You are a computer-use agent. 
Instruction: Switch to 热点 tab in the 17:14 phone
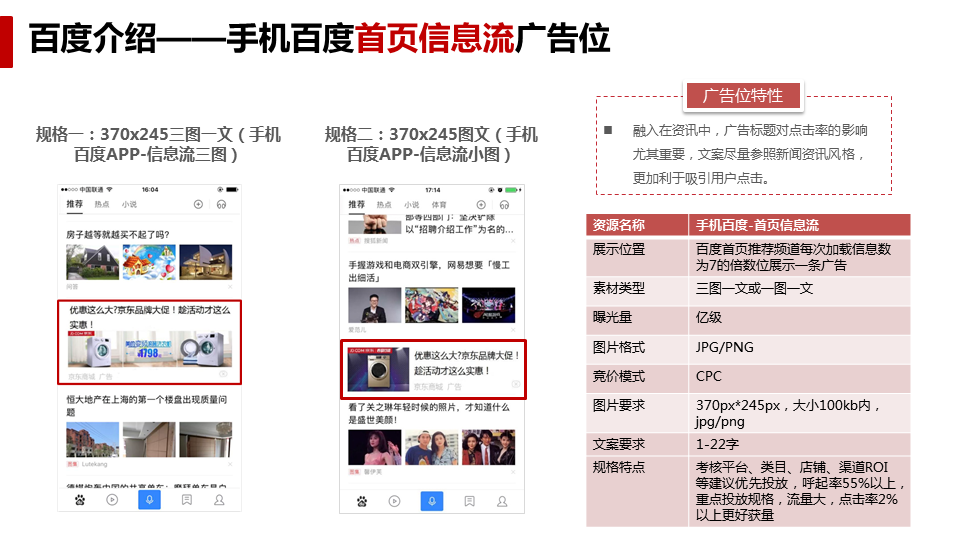[x=384, y=205]
